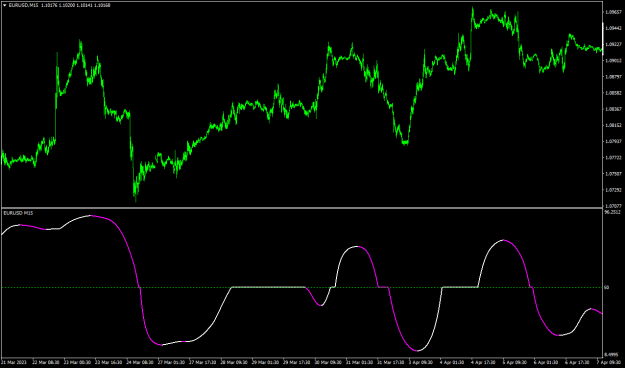The image size is (625, 368).
Task: Click the 1.09442 price scale label
Action: point(613,28)
